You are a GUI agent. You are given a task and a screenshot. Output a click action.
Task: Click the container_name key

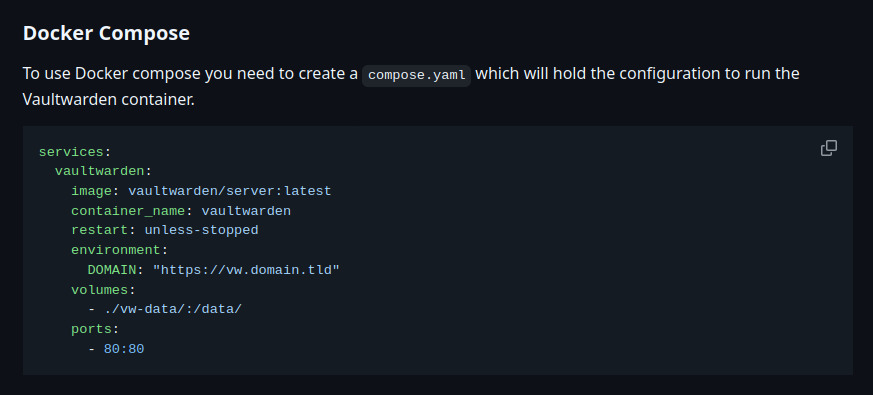point(128,211)
